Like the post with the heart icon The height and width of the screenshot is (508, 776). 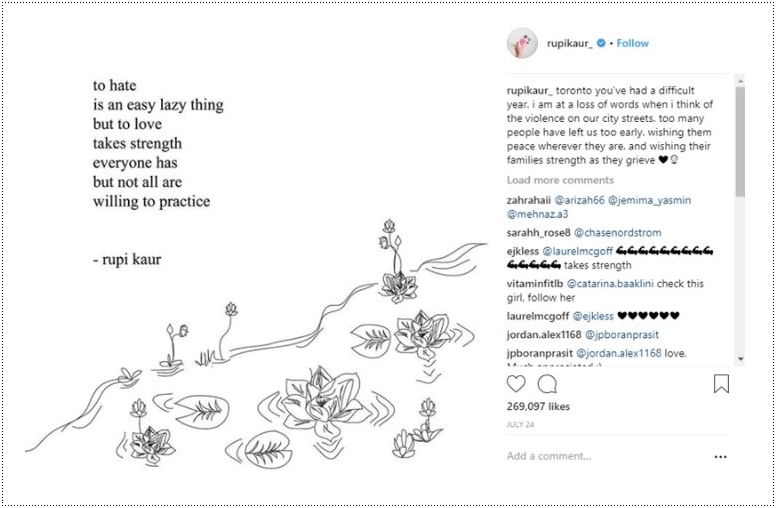click(x=516, y=384)
